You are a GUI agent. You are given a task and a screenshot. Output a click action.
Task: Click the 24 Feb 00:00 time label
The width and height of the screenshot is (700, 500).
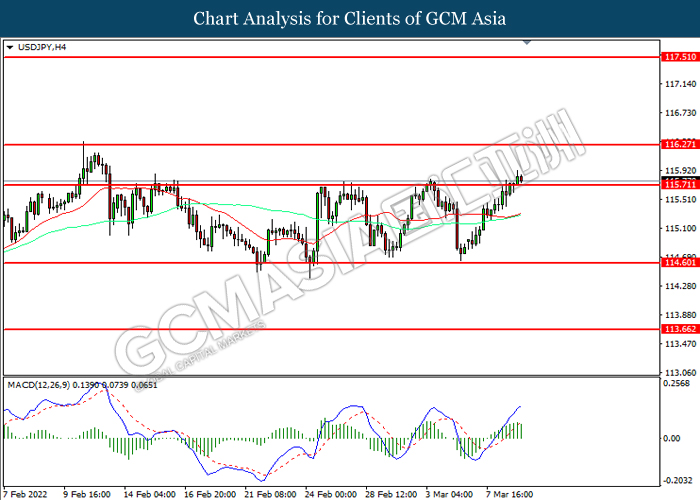point(331,495)
